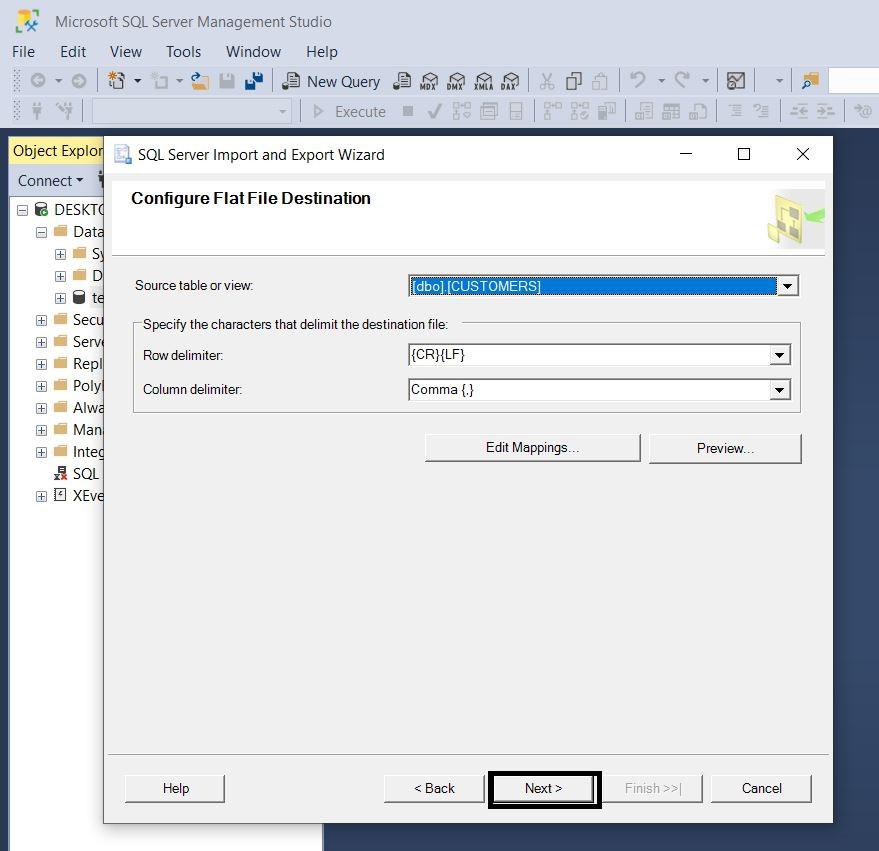This screenshot has width=879, height=851.
Task: Click the Redo arrow icon
Action: point(682,80)
